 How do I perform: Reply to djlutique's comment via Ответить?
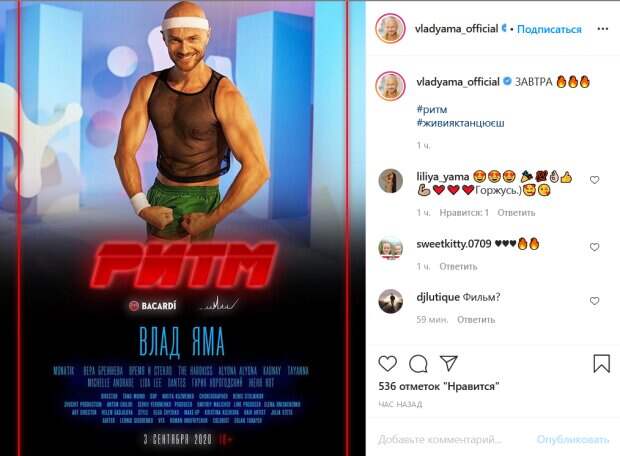(x=476, y=320)
